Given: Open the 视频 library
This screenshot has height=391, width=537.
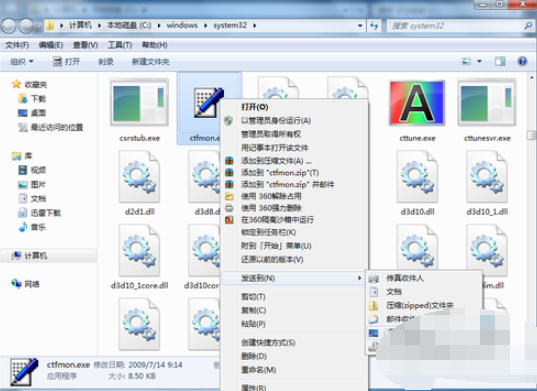Looking at the screenshot, I should click(32, 170).
